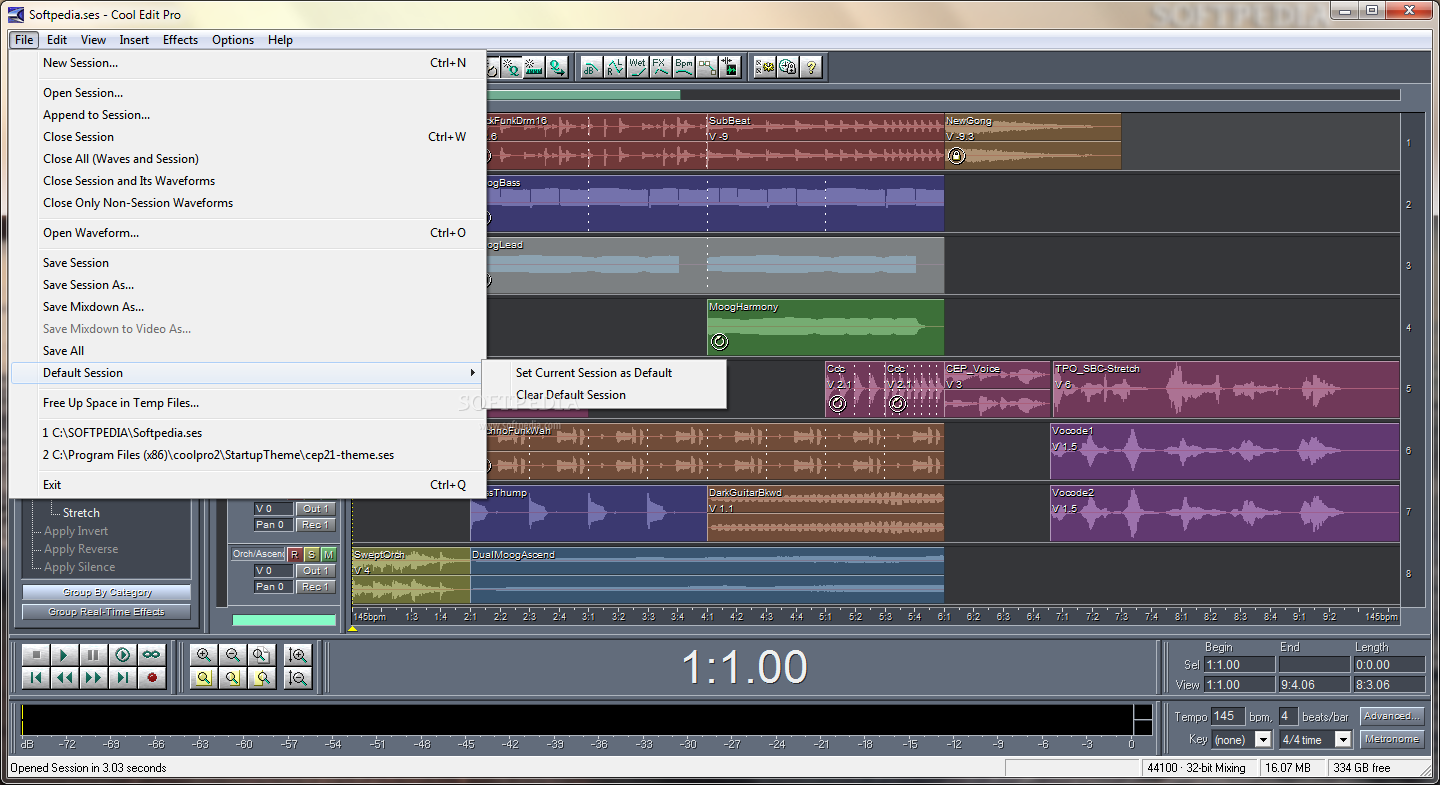Choose New Session... from the File menu
The width and height of the screenshot is (1440, 785).
(x=247, y=63)
